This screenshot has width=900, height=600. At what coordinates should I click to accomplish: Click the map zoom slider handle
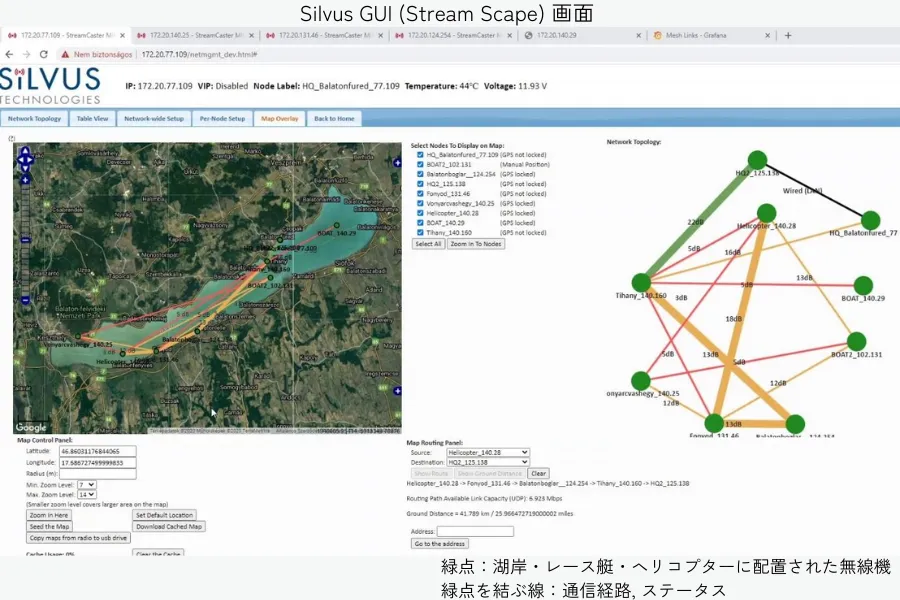pyautogui.click(x=25, y=240)
